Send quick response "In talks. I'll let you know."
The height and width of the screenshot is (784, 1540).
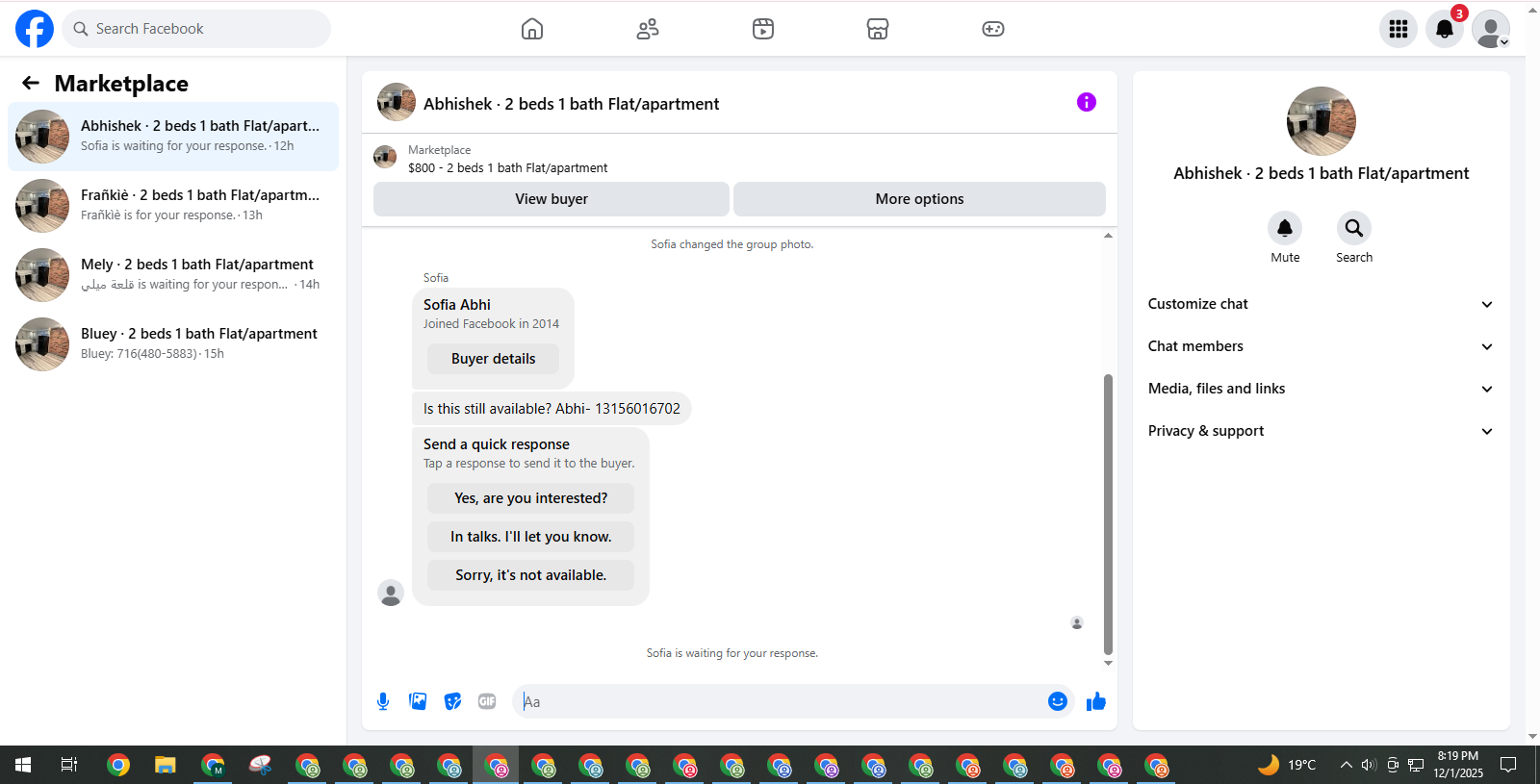point(530,537)
